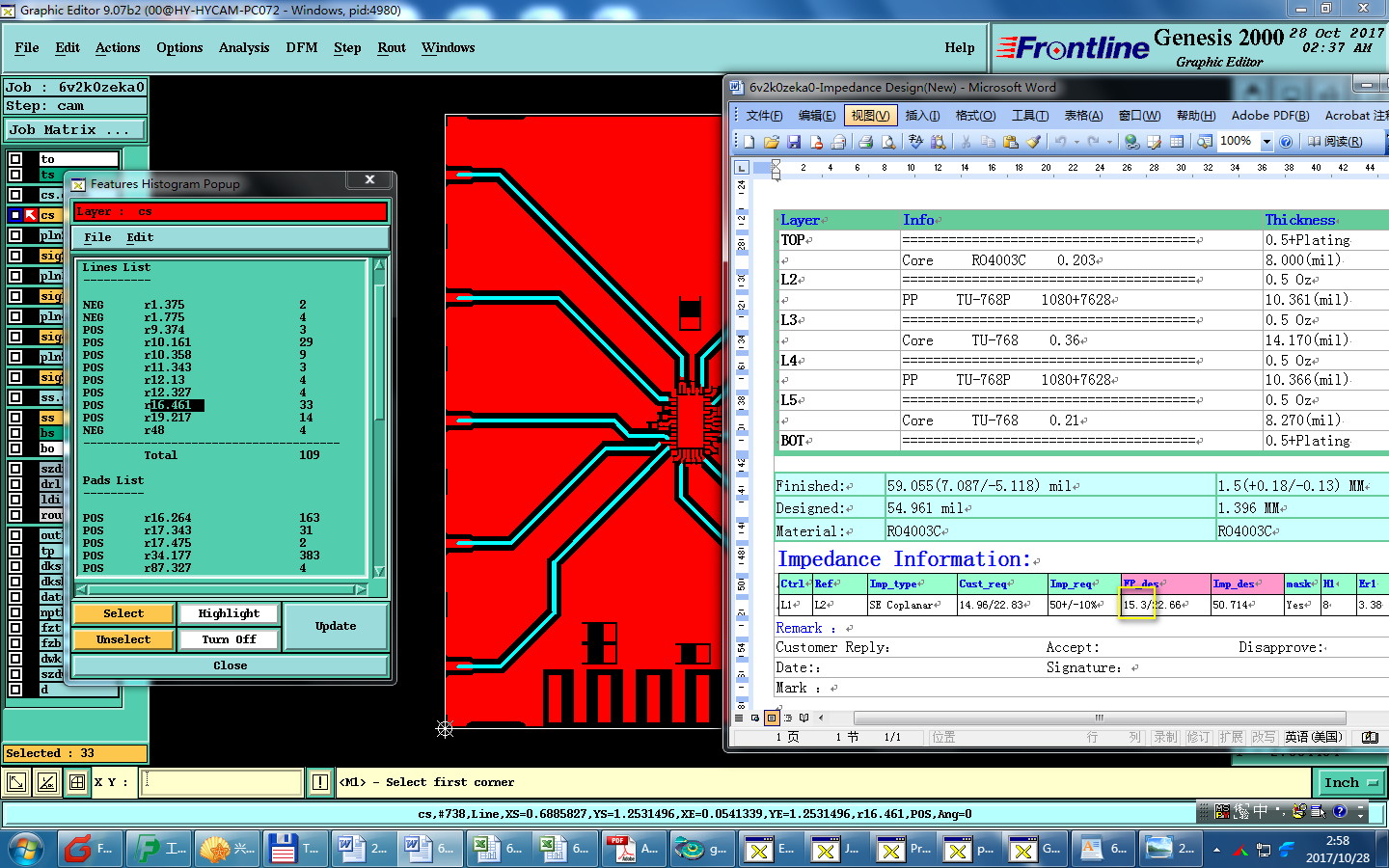Click the first zoom-area icon beside X Y
1389x868 pixels.
click(x=15, y=782)
